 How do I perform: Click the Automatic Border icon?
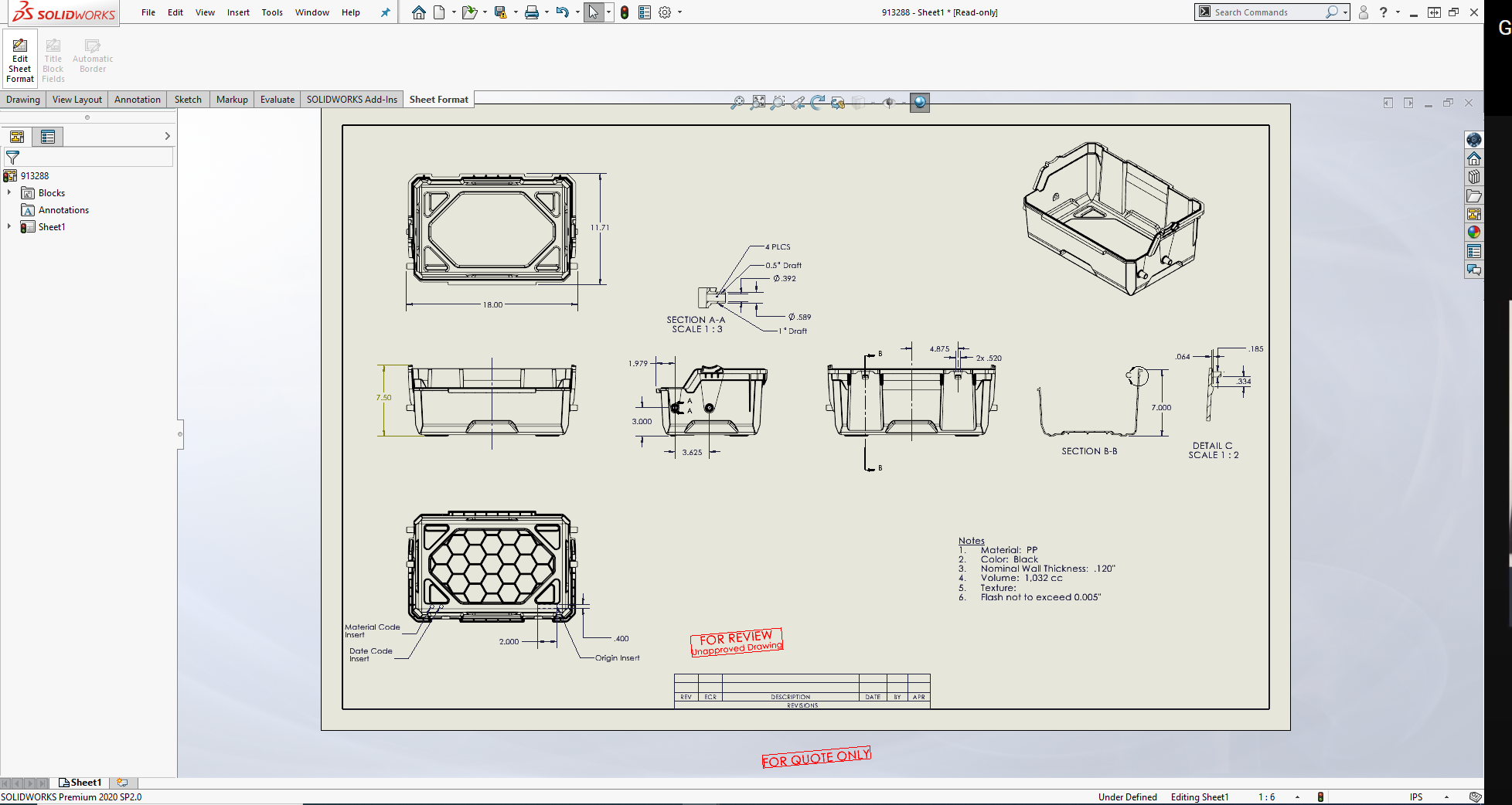(93, 46)
